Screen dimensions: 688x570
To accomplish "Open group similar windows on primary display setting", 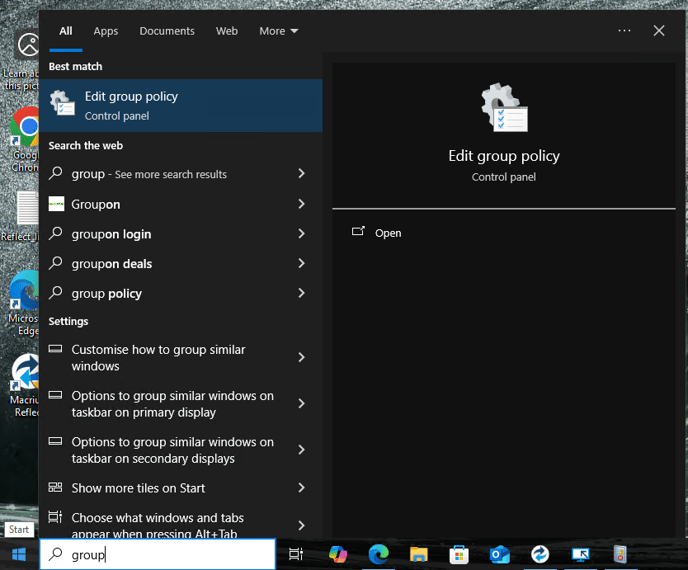I will click(x=181, y=404).
